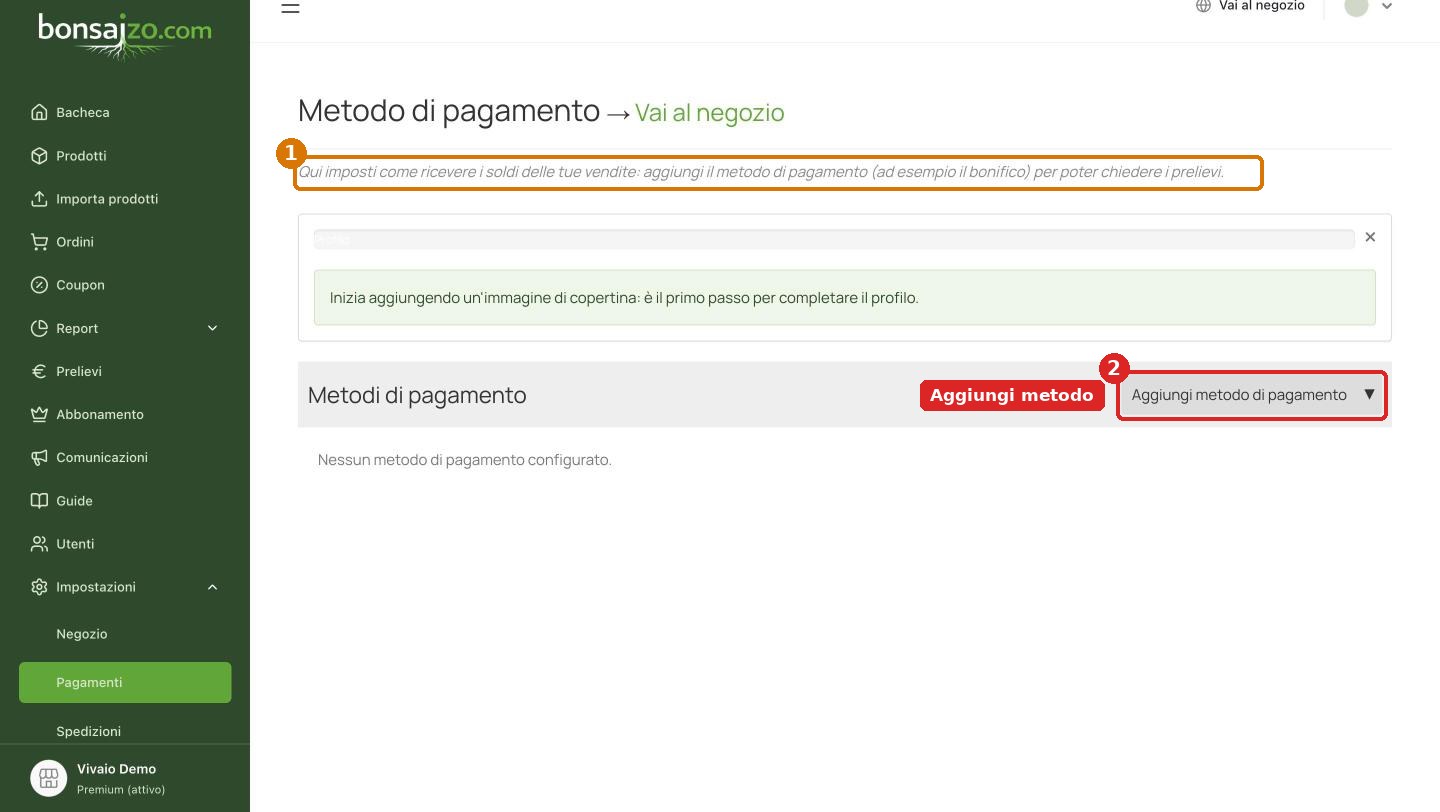Viewport: 1440px width, 812px height.
Task: Click the Prodotti box icon
Action: (39, 155)
